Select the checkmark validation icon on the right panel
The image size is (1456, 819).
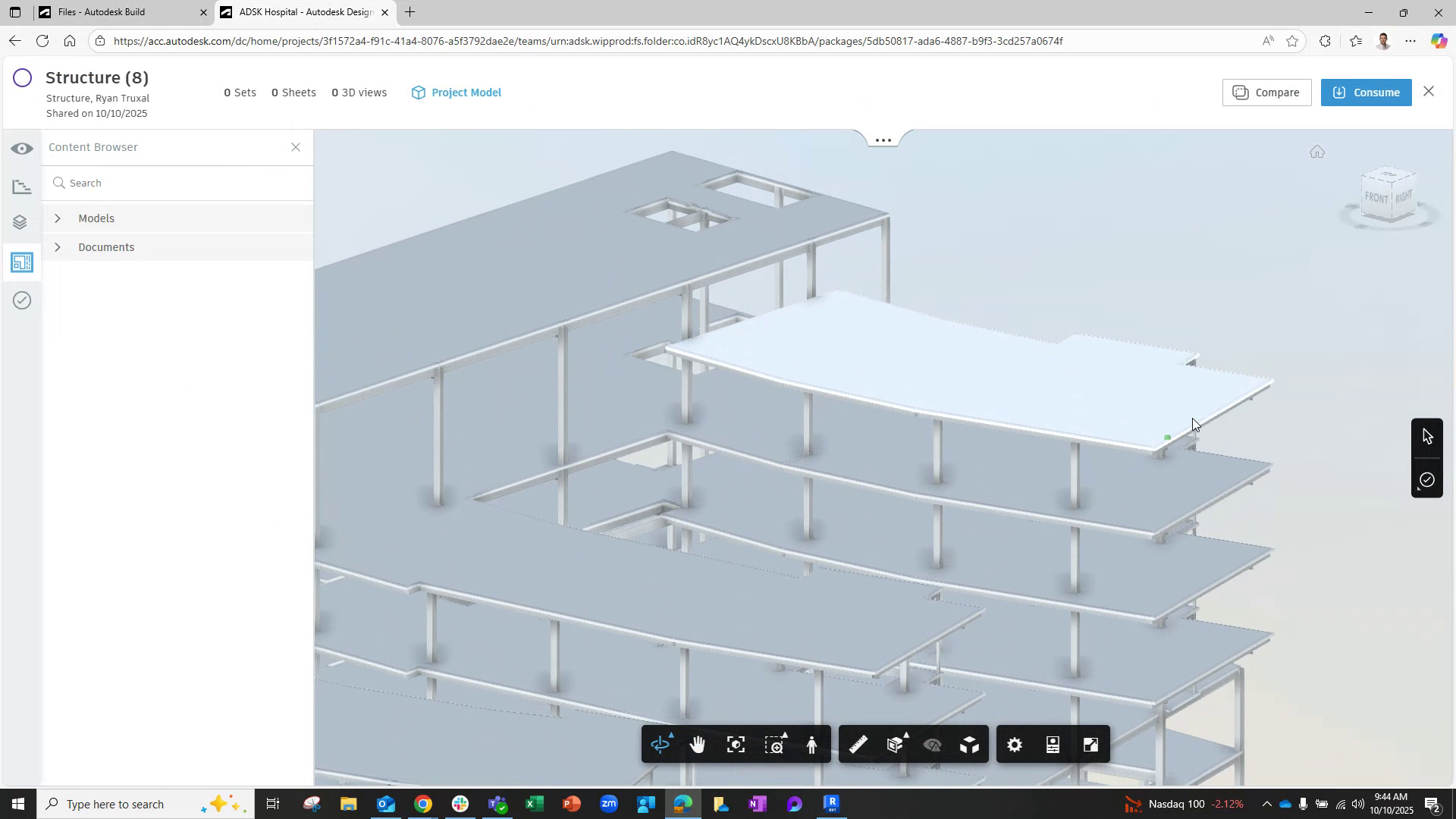[1426, 479]
